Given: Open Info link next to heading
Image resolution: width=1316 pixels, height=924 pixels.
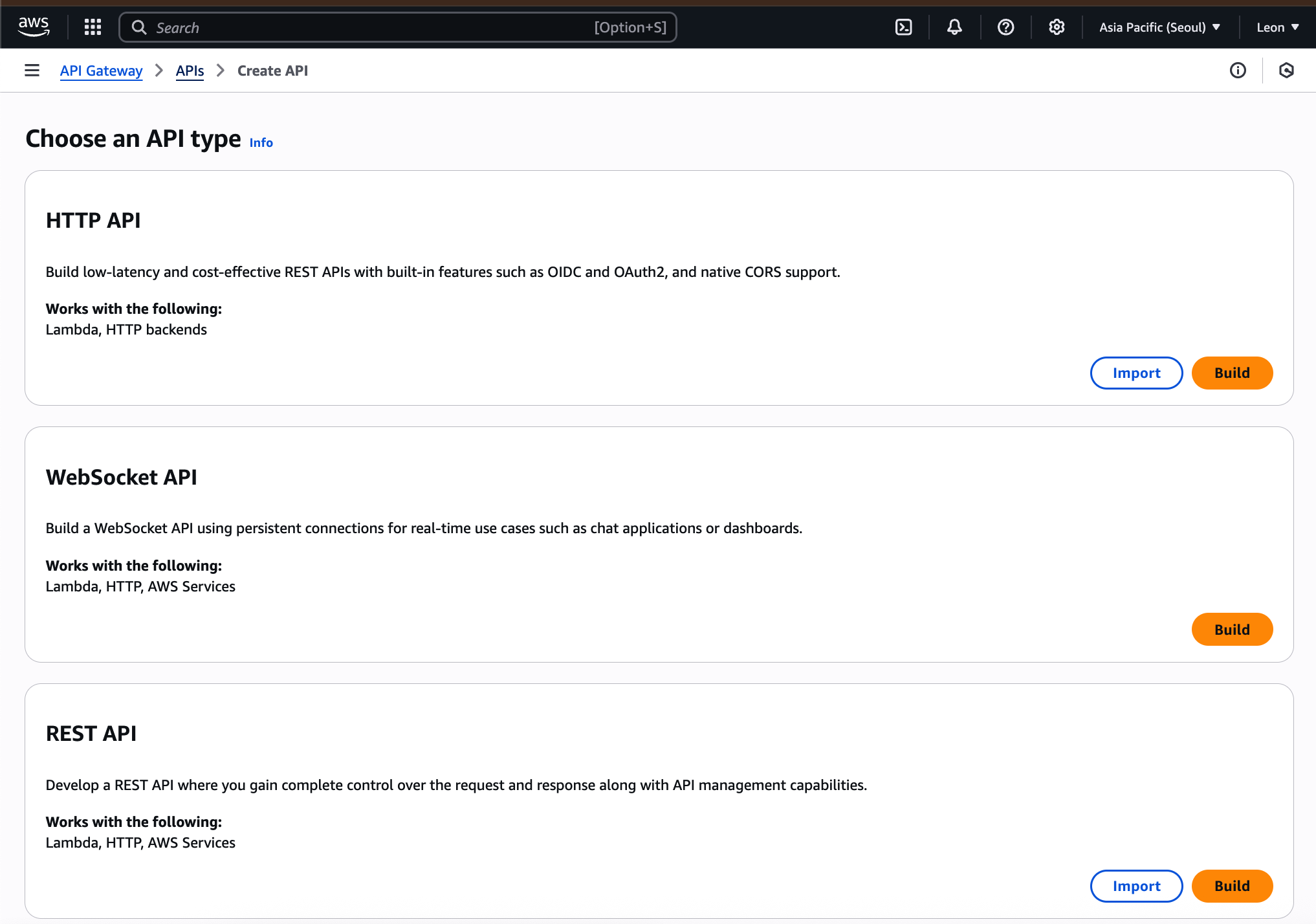Looking at the screenshot, I should tap(261, 142).
